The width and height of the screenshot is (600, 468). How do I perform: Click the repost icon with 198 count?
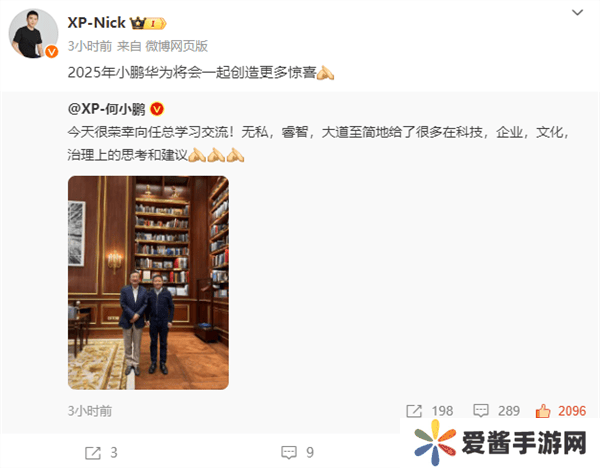pos(414,411)
